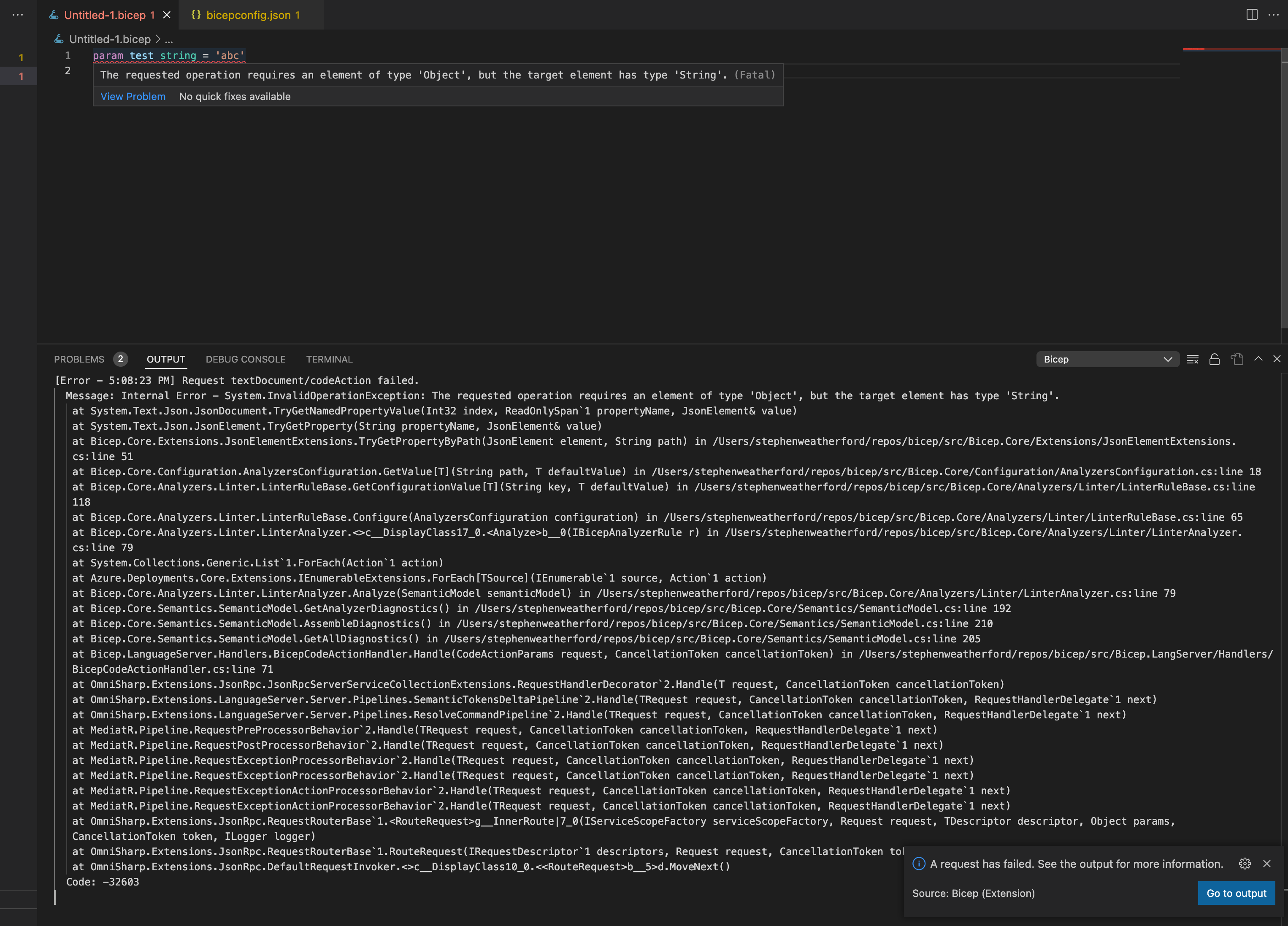Open more editor actions via top-right ellipsis

[1274, 15]
